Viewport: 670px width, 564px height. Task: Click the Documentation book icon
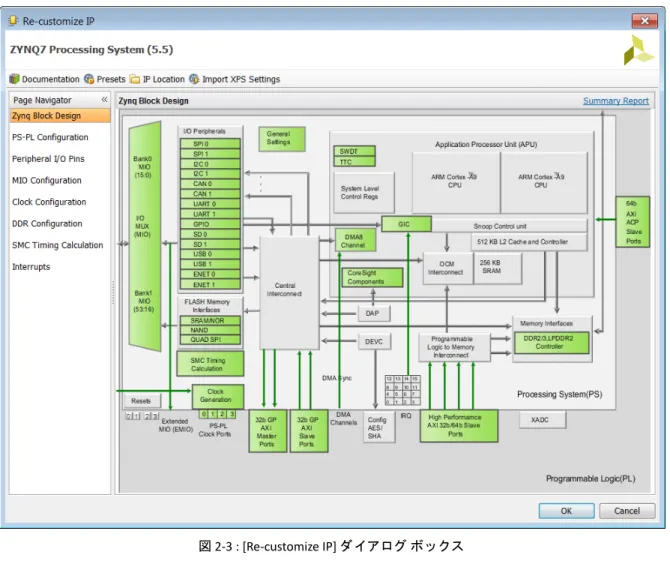(15, 79)
